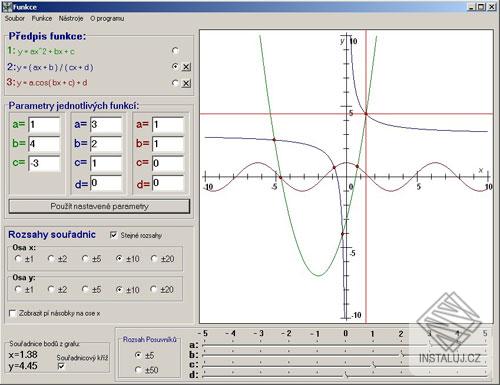Click the red c= field of function 3
The height and width of the screenshot is (385, 500).
(x=168, y=163)
